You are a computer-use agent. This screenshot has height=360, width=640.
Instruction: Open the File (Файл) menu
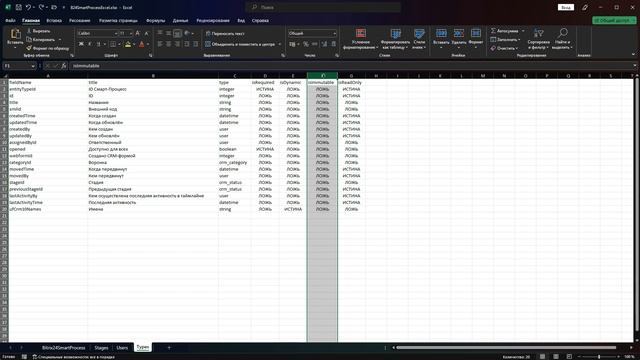point(10,20)
